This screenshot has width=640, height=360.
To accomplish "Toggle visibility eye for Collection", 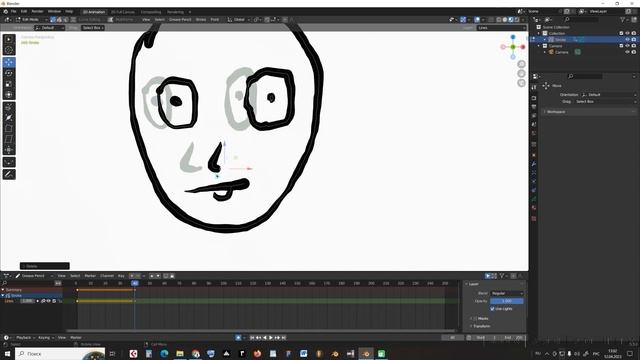I will [x=627, y=33].
